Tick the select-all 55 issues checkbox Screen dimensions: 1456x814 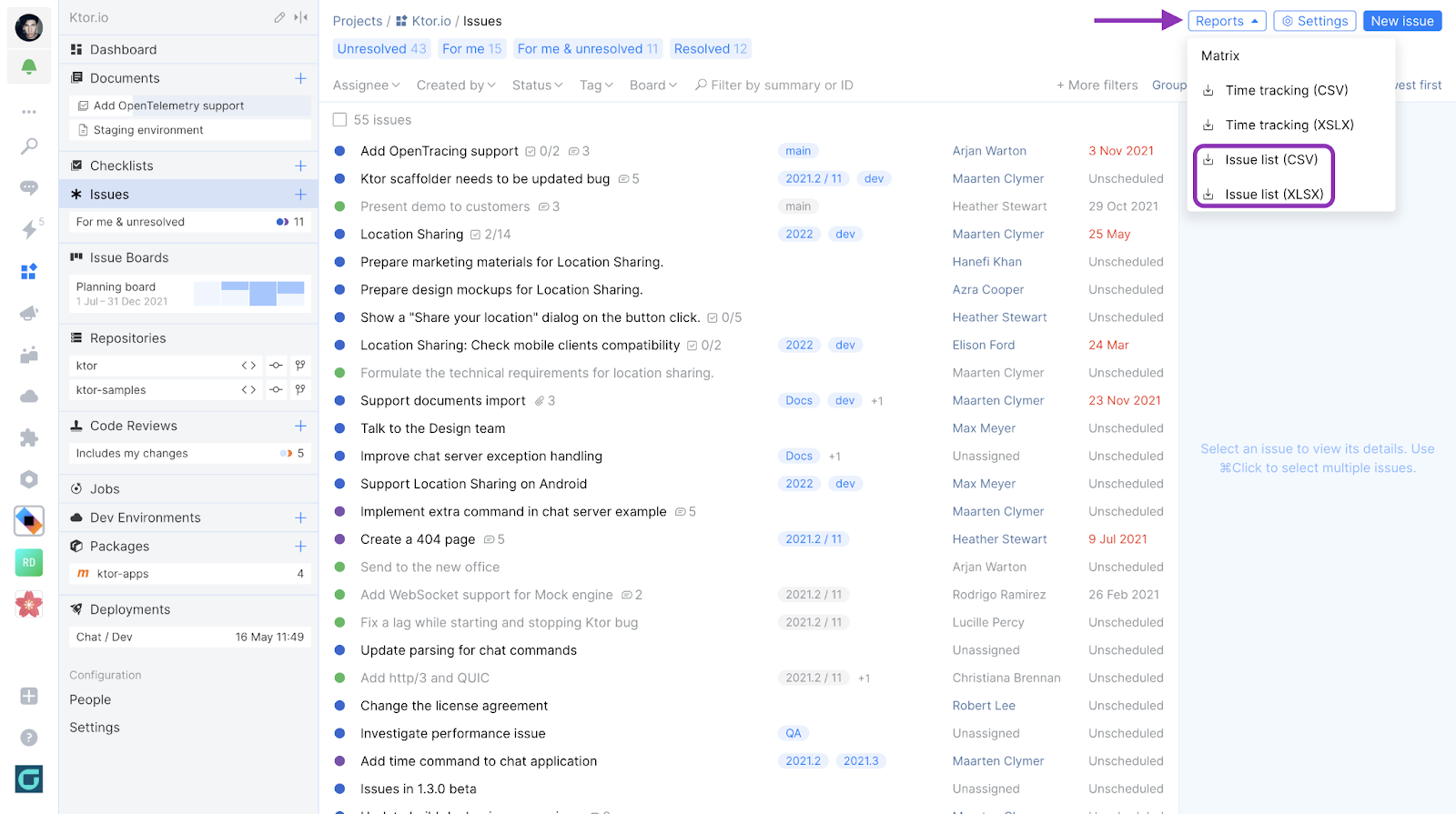coord(339,120)
